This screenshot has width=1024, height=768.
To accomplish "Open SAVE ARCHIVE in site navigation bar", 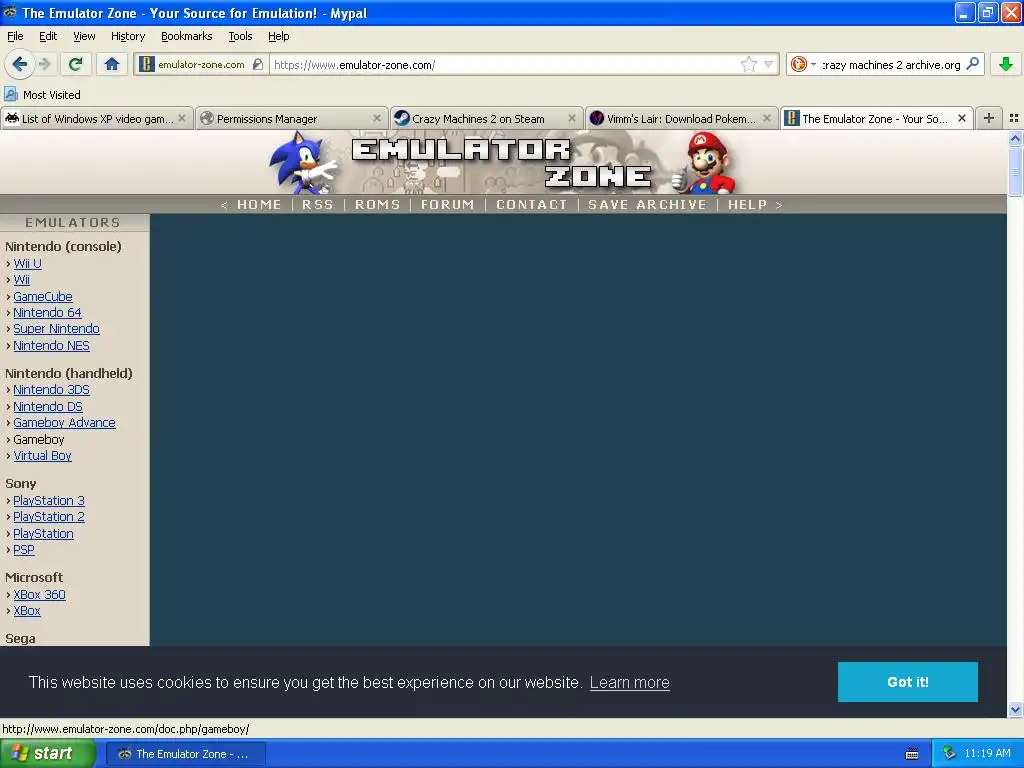I will pyautogui.click(x=647, y=204).
